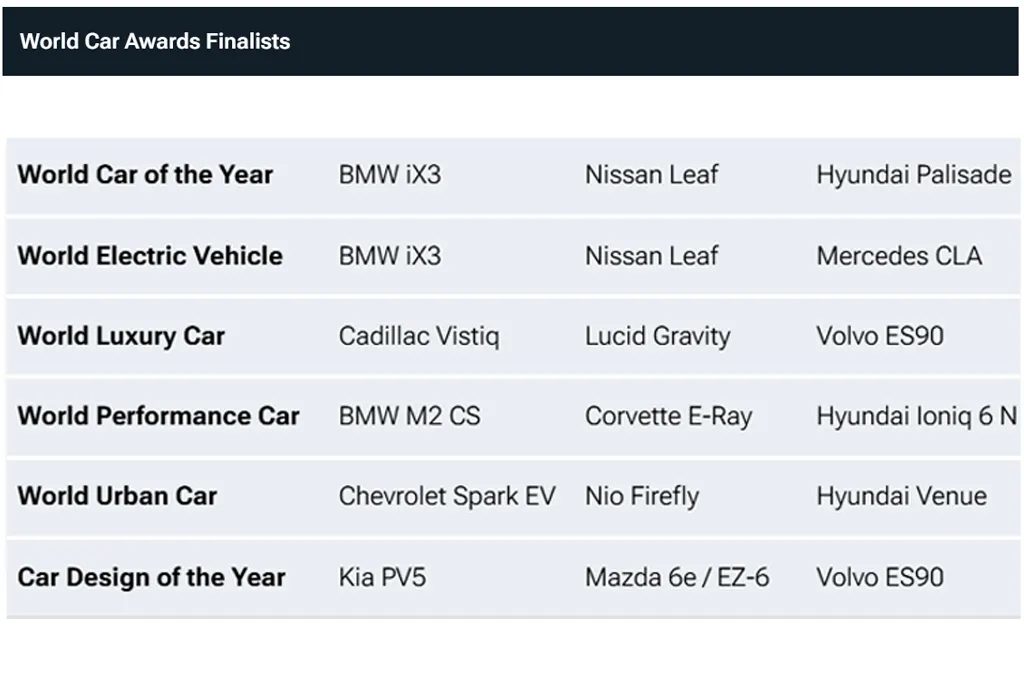Click the World Performance Car category label
1024x684 pixels.
tap(158, 416)
